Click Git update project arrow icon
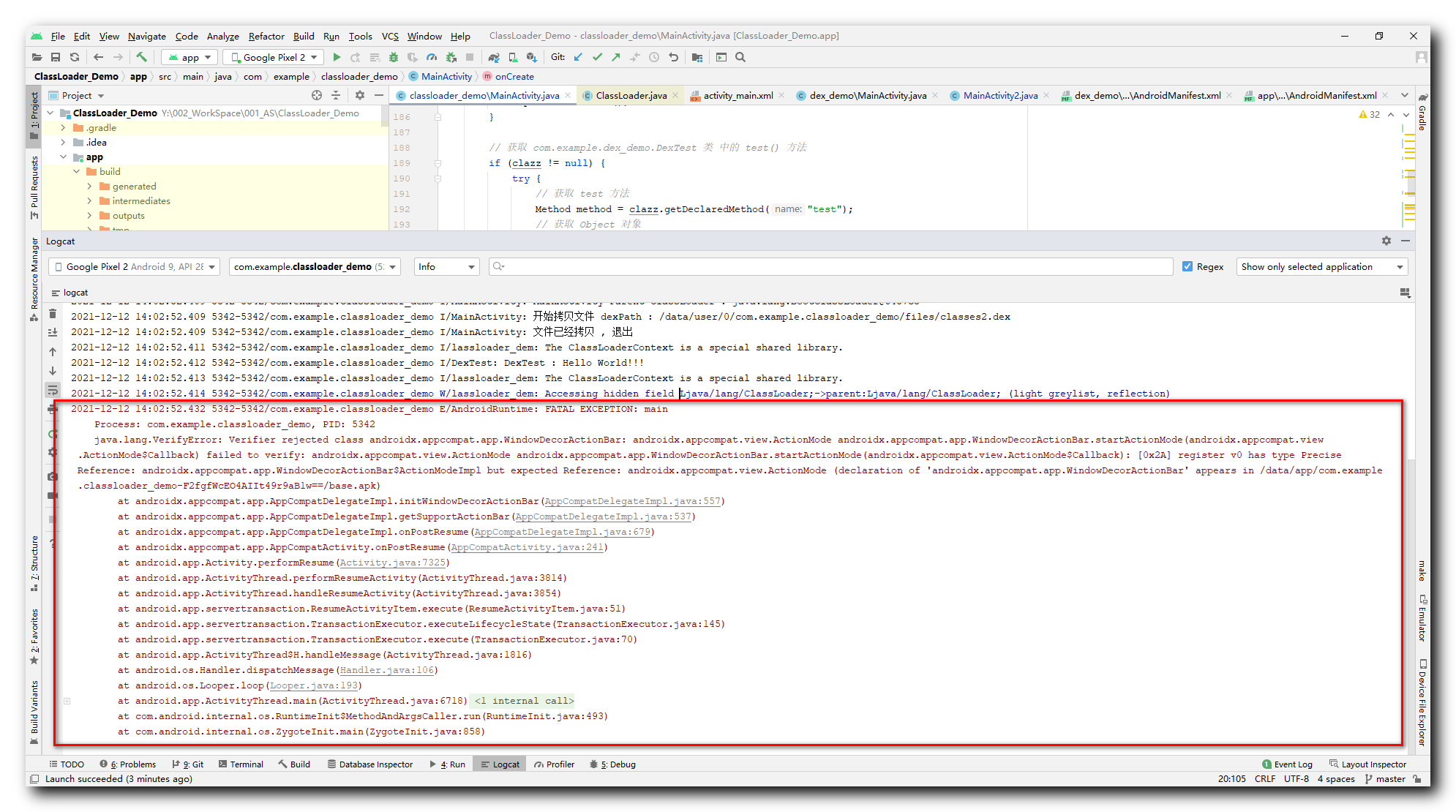This screenshot has height=812, width=1456. 578,57
